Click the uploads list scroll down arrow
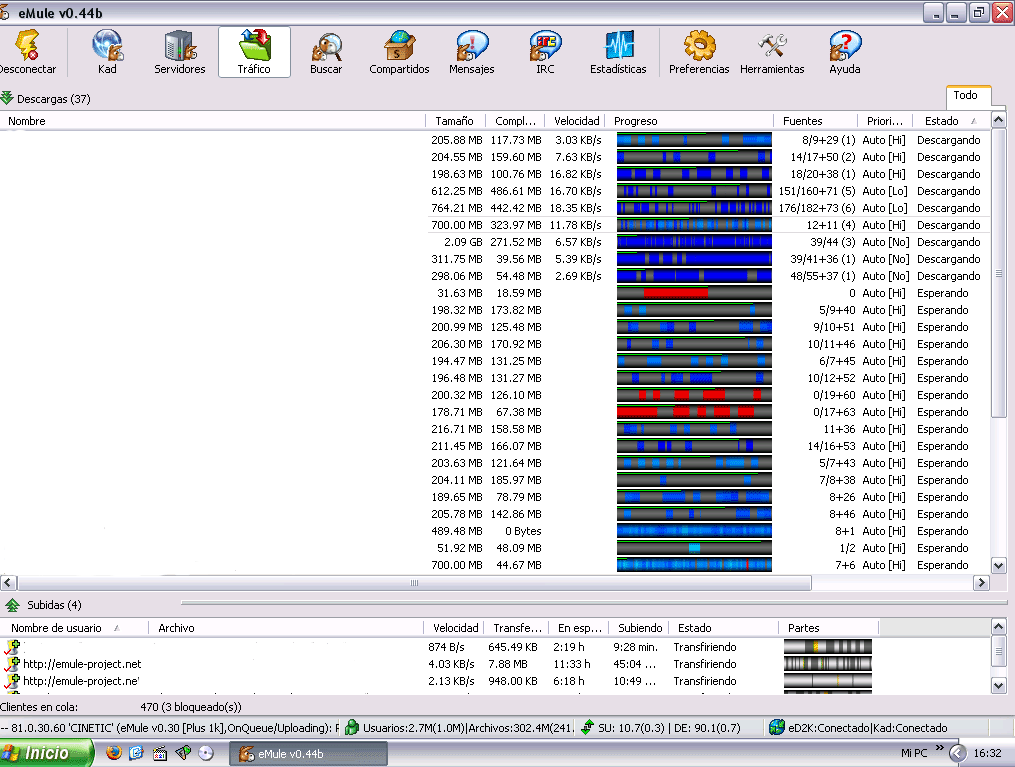 (998, 685)
